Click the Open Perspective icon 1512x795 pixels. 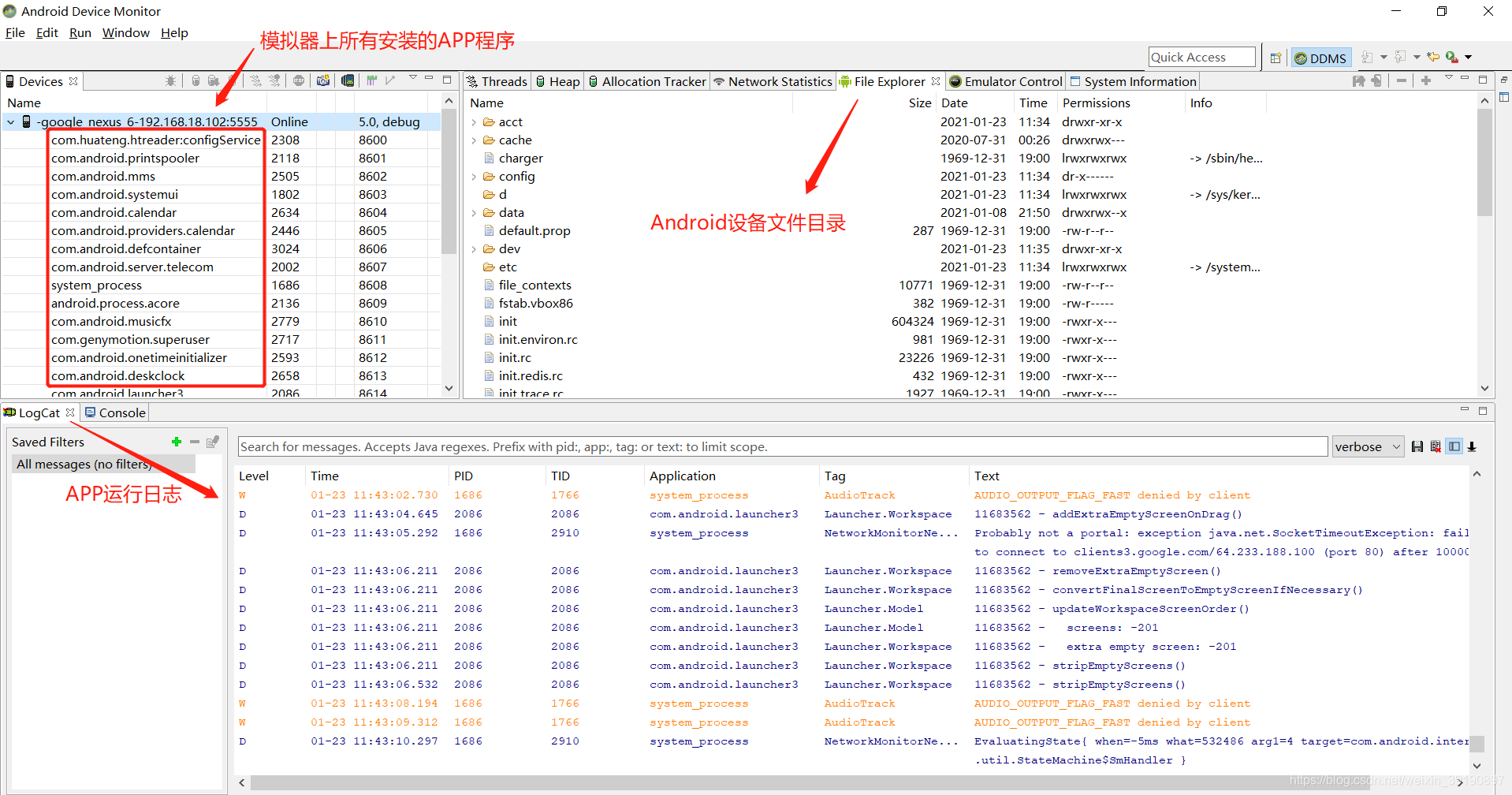1276,58
